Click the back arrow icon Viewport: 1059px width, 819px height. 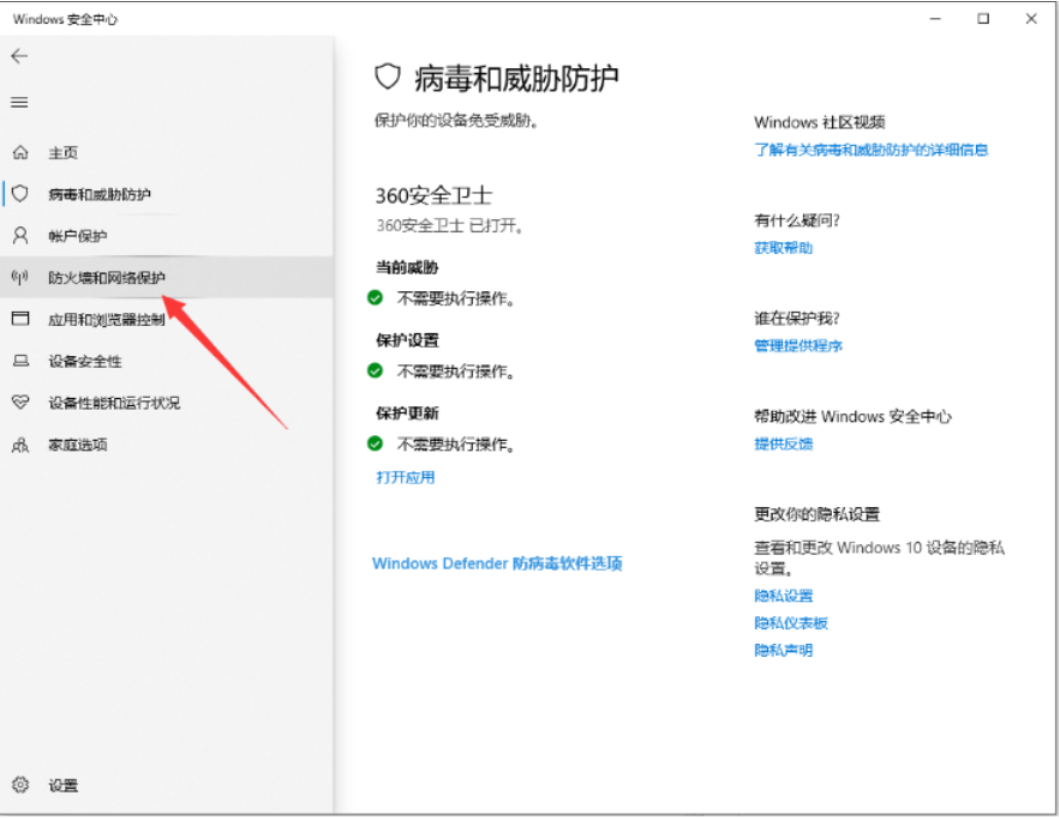pos(19,57)
